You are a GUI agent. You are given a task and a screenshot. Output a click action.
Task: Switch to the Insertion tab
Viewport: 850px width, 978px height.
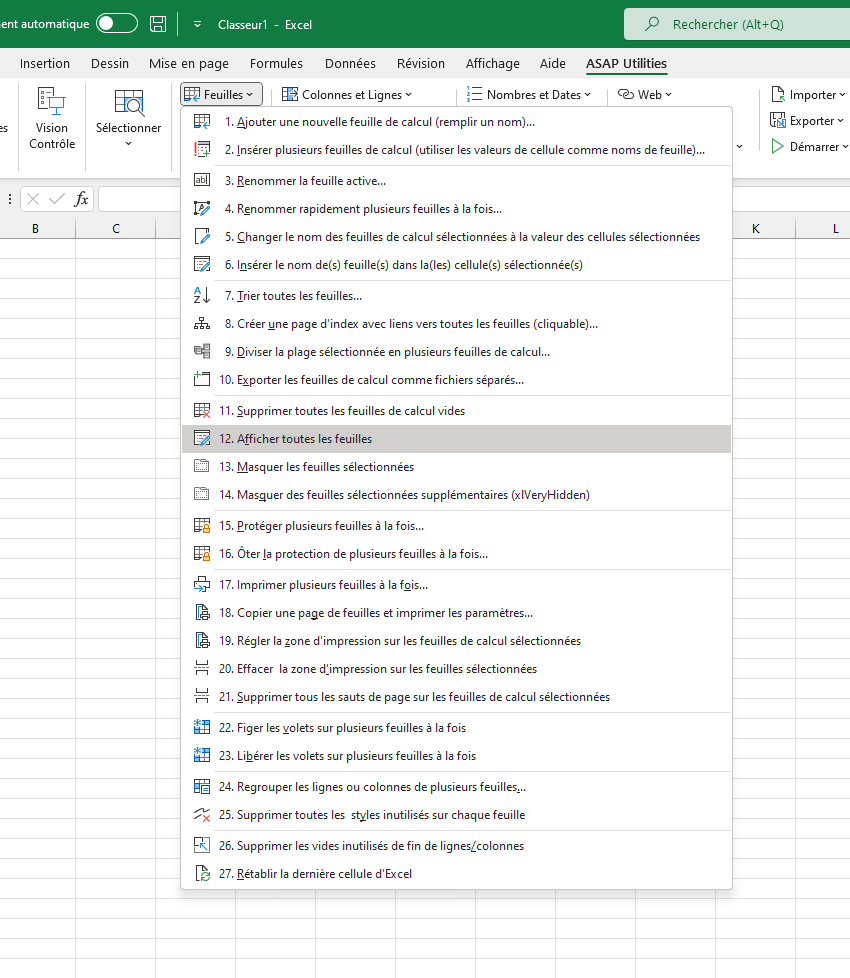tap(45, 64)
